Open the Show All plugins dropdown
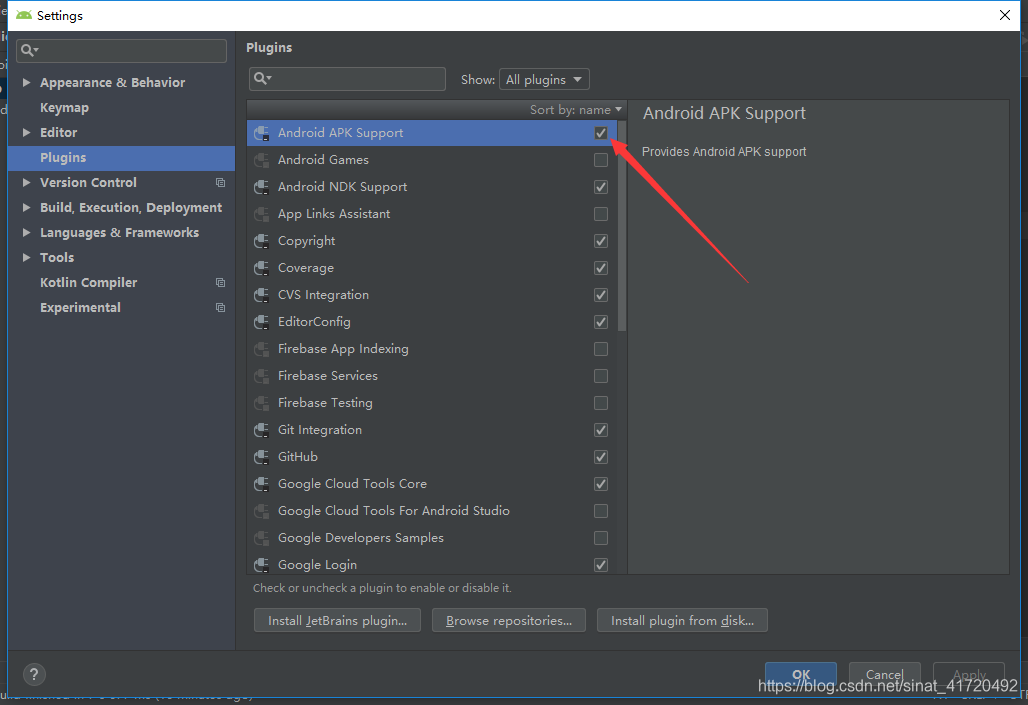 click(x=544, y=79)
